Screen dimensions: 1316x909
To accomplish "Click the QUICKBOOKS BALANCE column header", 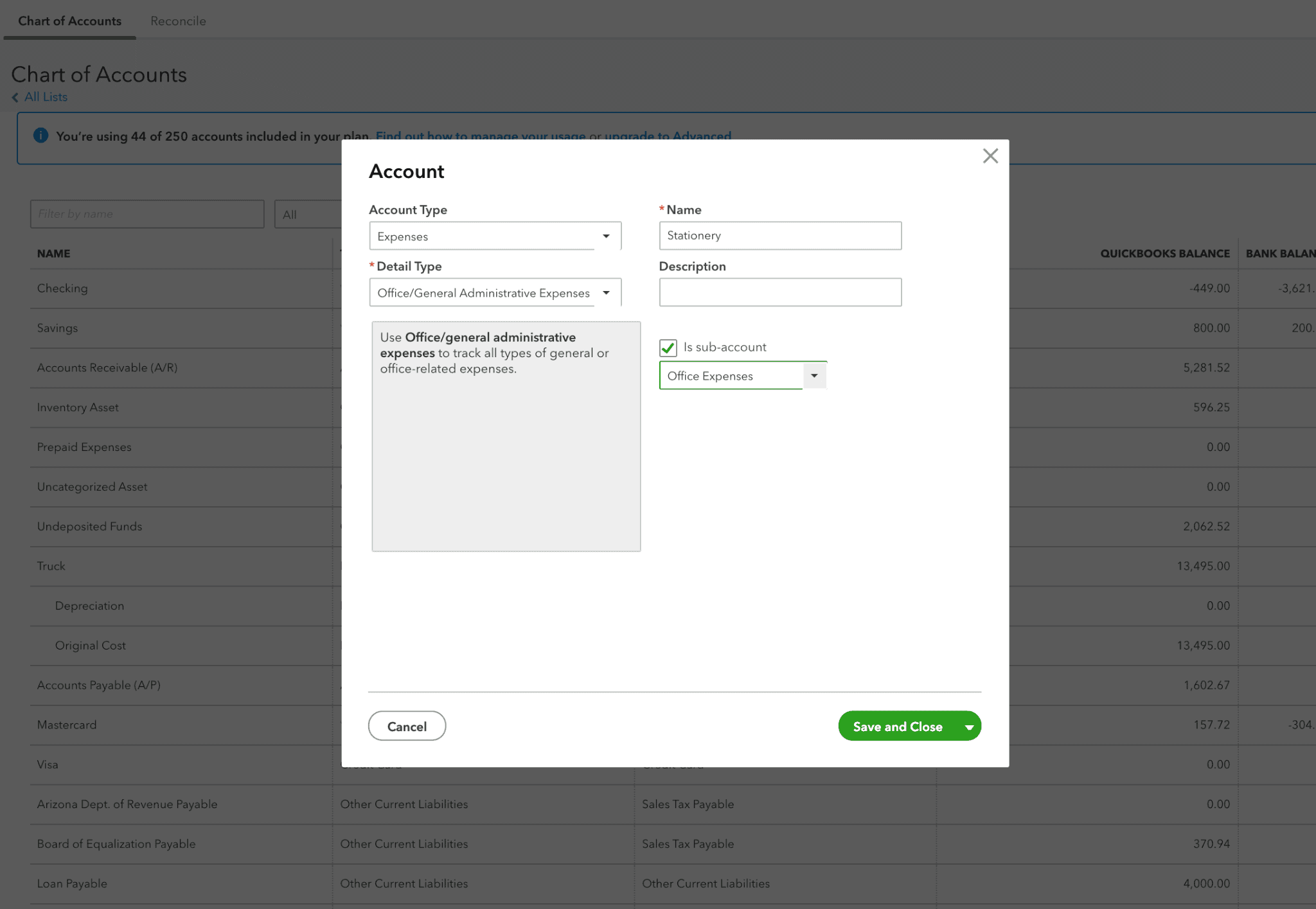I will click(x=1165, y=254).
